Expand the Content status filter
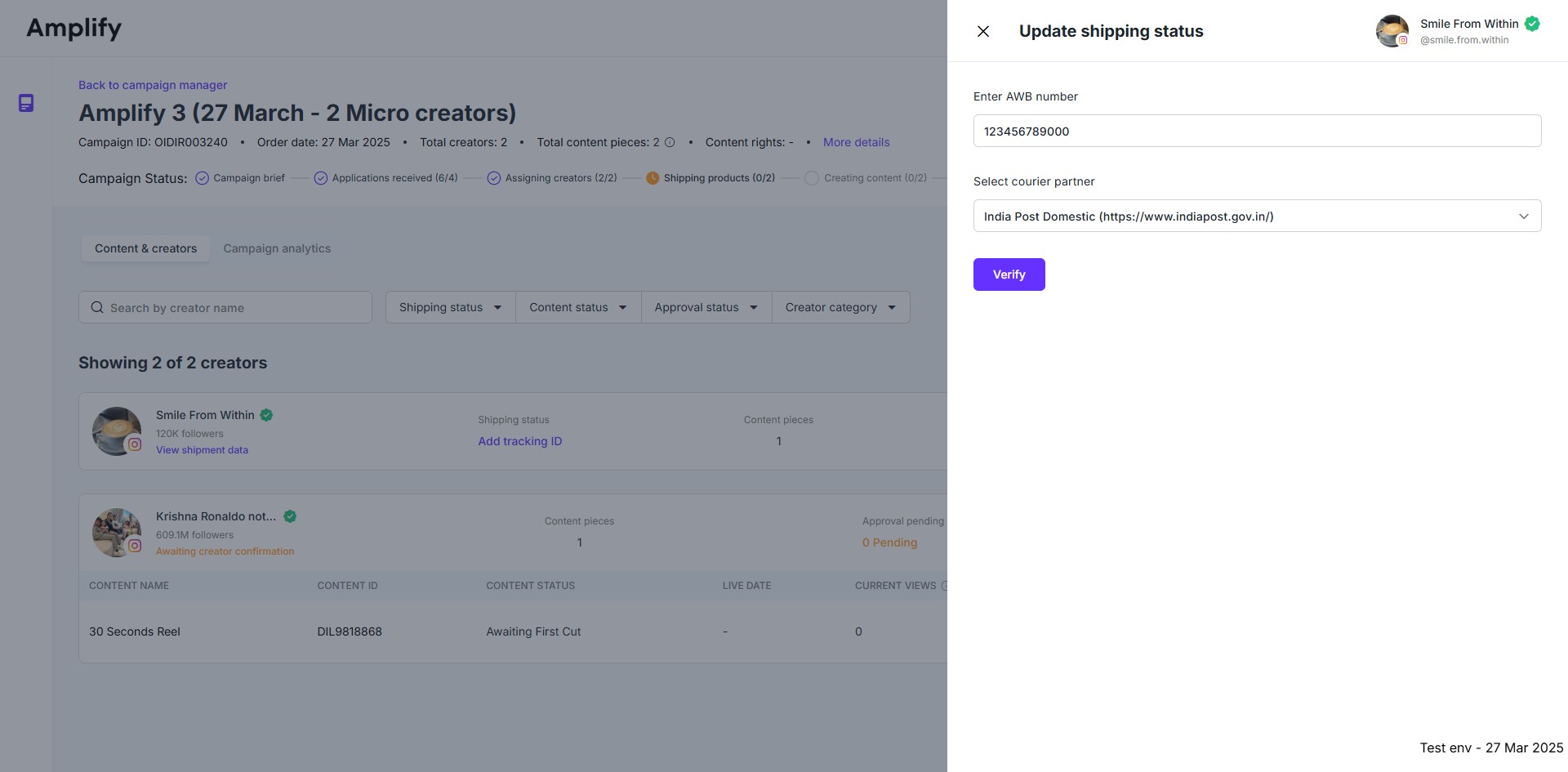This screenshot has width=1568, height=772. click(578, 308)
